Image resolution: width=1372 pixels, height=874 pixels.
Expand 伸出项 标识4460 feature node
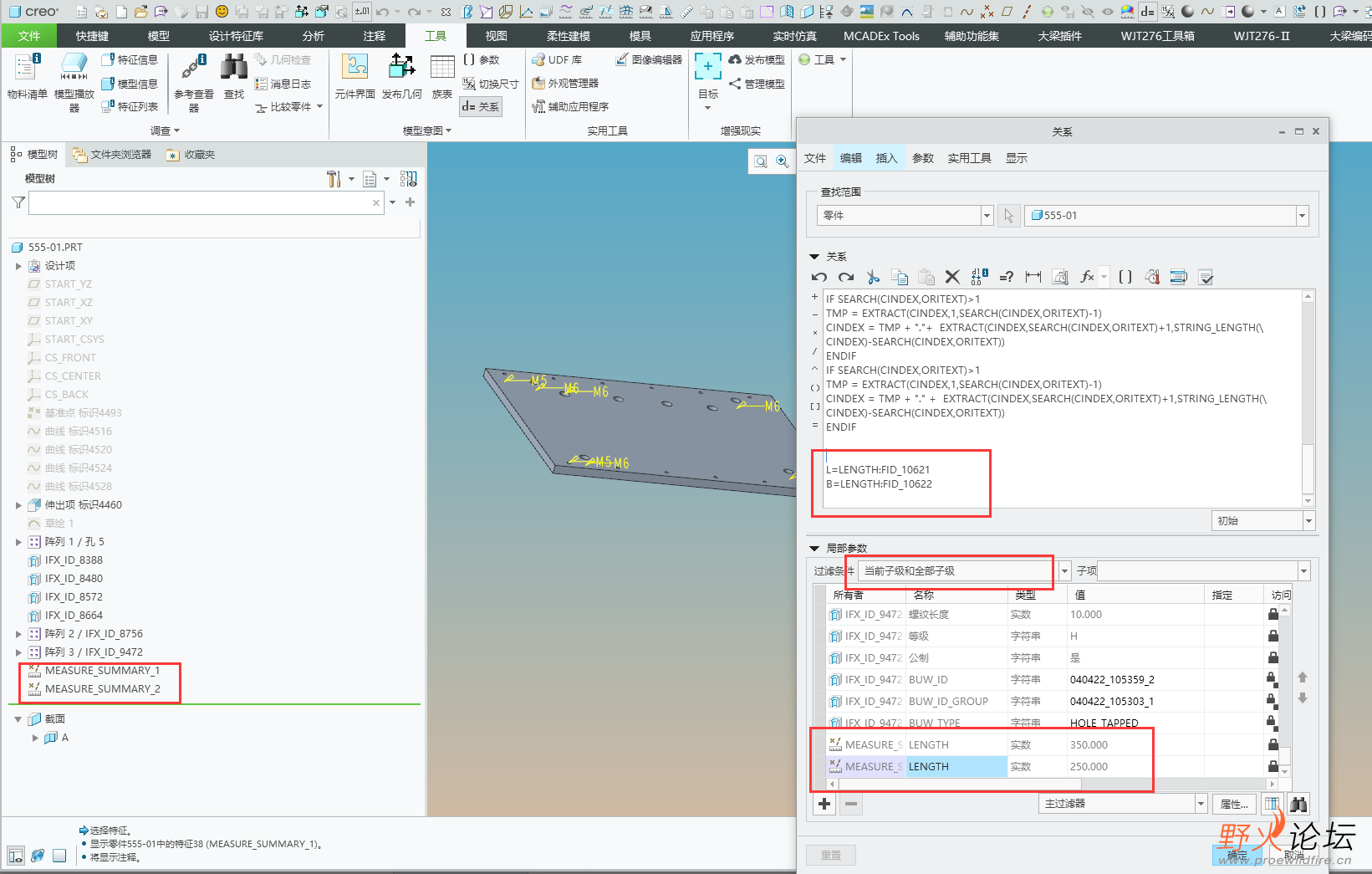pos(18,505)
